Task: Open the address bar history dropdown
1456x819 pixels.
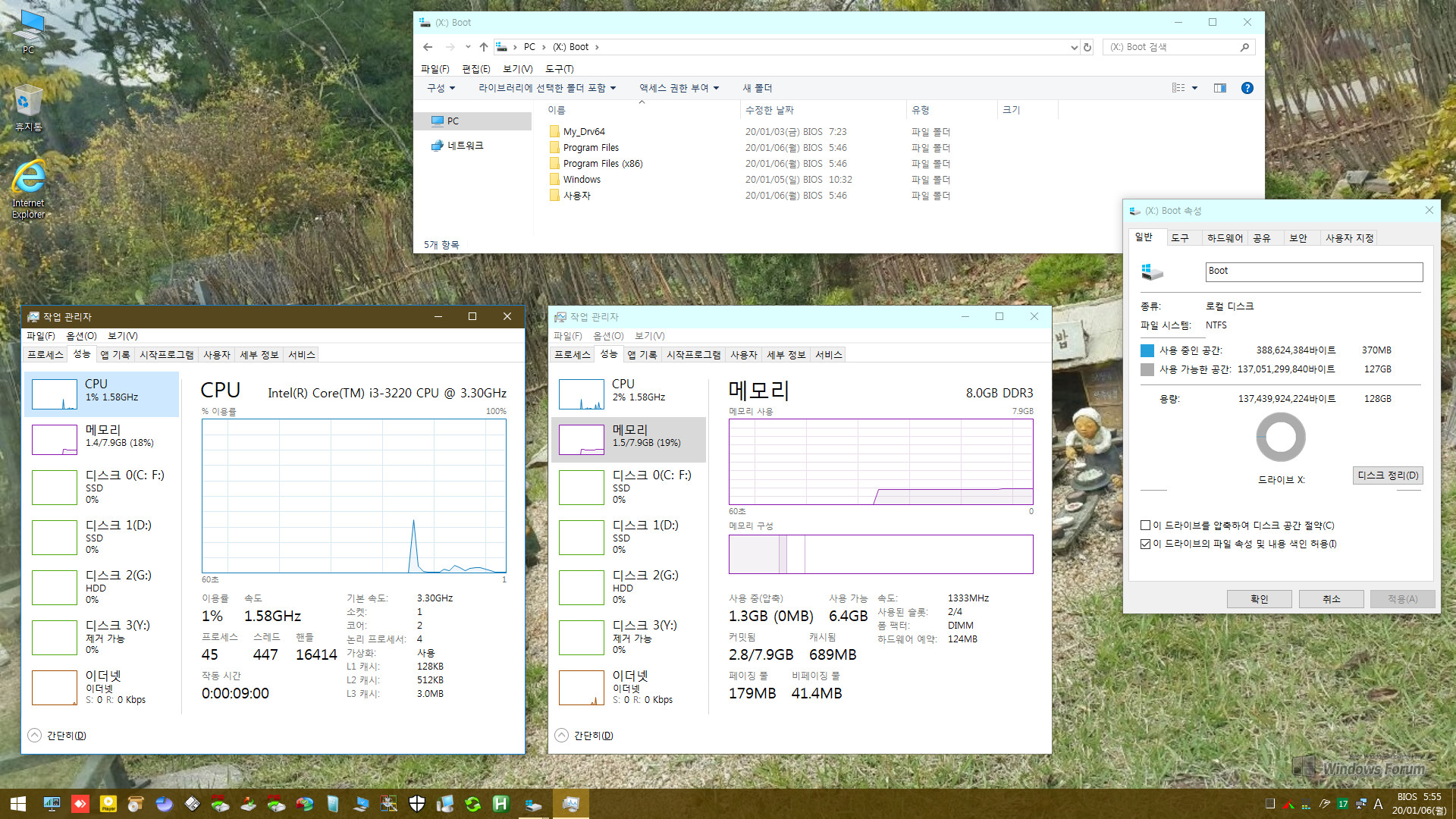Action: click(x=1074, y=47)
